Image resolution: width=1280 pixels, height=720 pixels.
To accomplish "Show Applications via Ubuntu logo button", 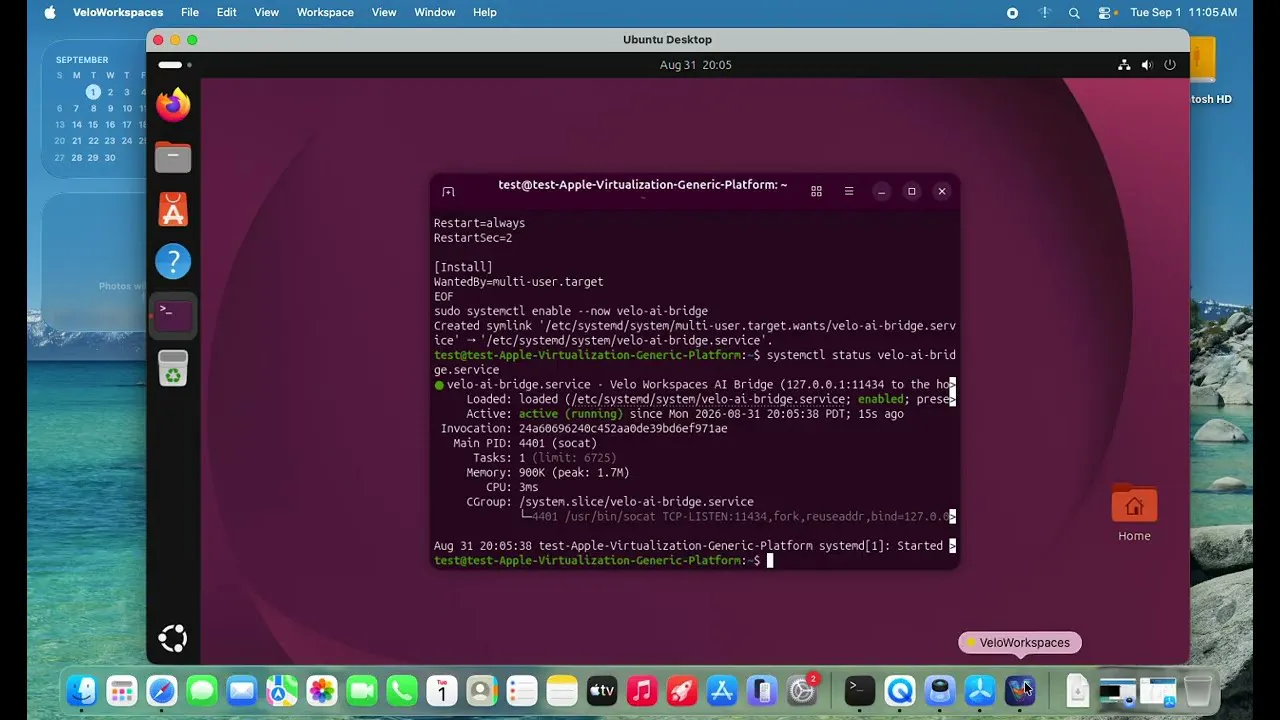I will pyautogui.click(x=173, y=638).
